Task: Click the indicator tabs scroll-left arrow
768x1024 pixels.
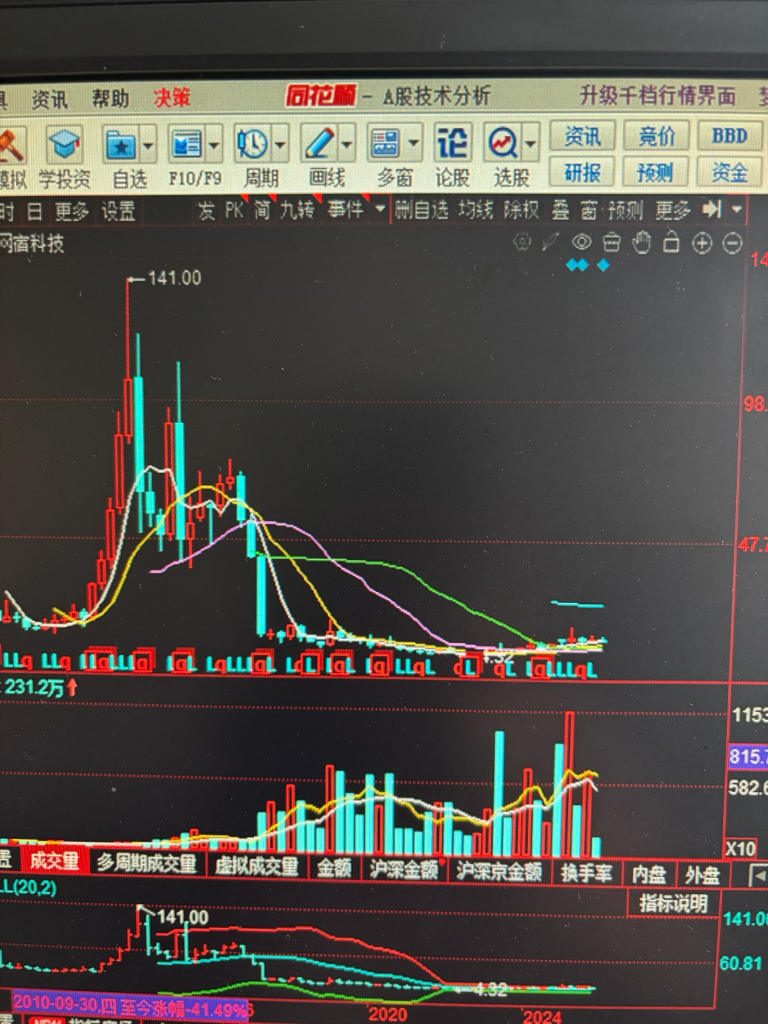Action: pyautogui.click(x=758, y=875)
